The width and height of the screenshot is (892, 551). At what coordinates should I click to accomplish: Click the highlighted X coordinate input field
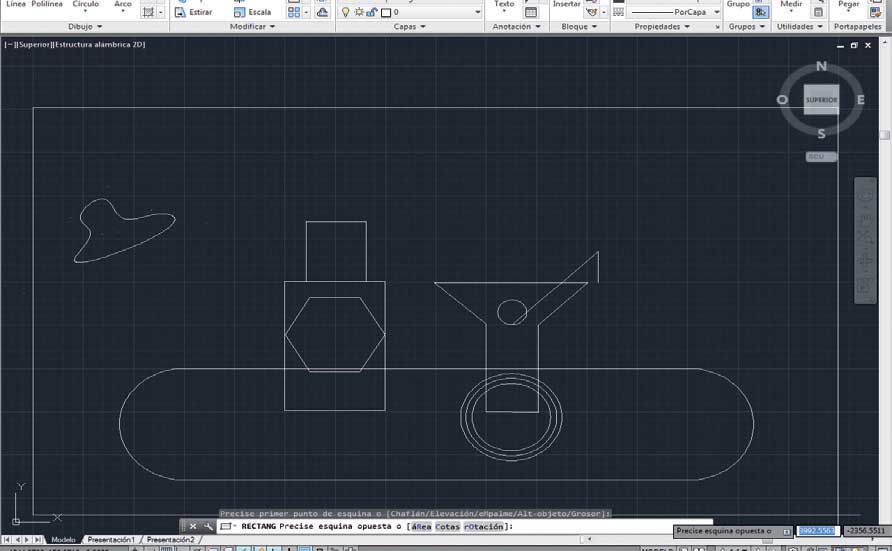point(817,531)
